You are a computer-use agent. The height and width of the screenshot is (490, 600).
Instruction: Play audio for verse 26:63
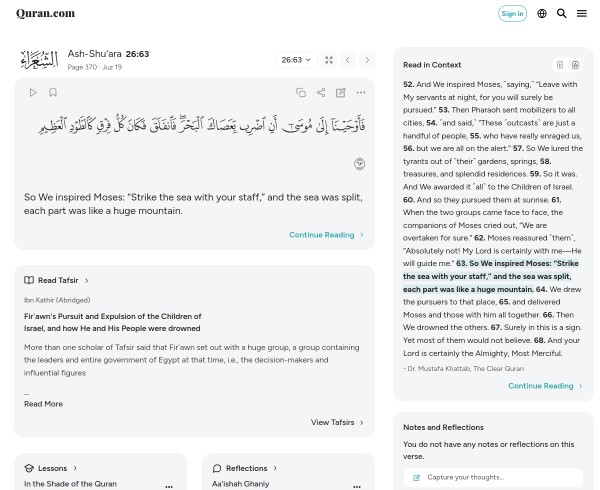[33, 93]
